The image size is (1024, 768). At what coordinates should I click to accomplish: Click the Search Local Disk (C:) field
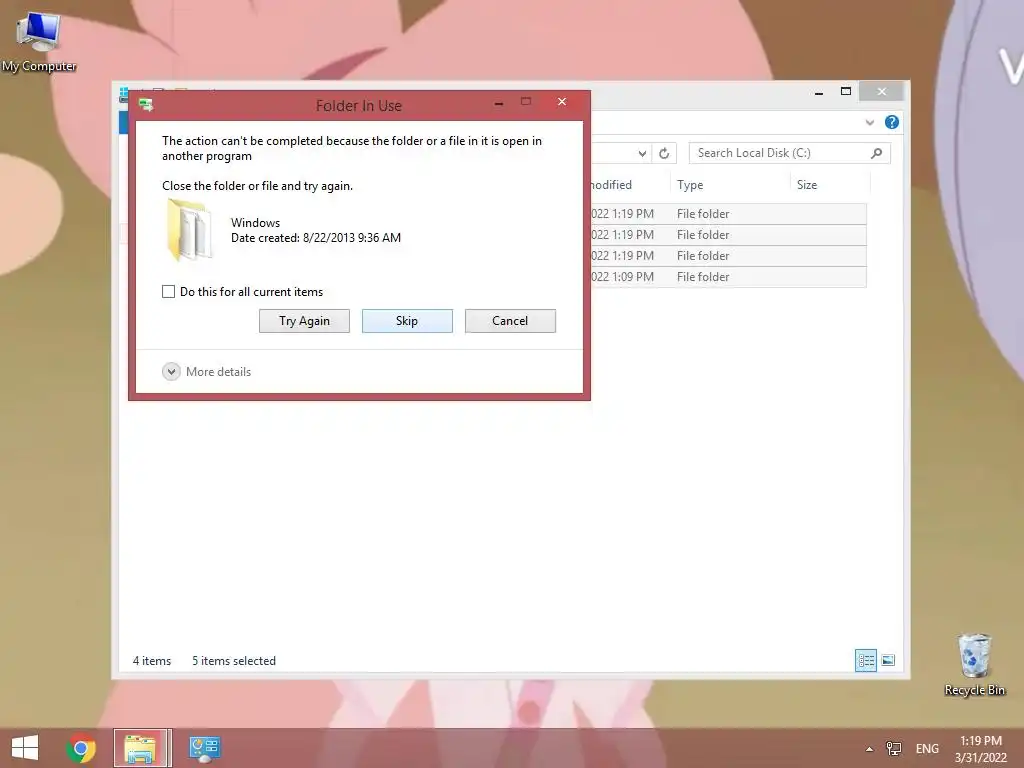tap(789, 153)
